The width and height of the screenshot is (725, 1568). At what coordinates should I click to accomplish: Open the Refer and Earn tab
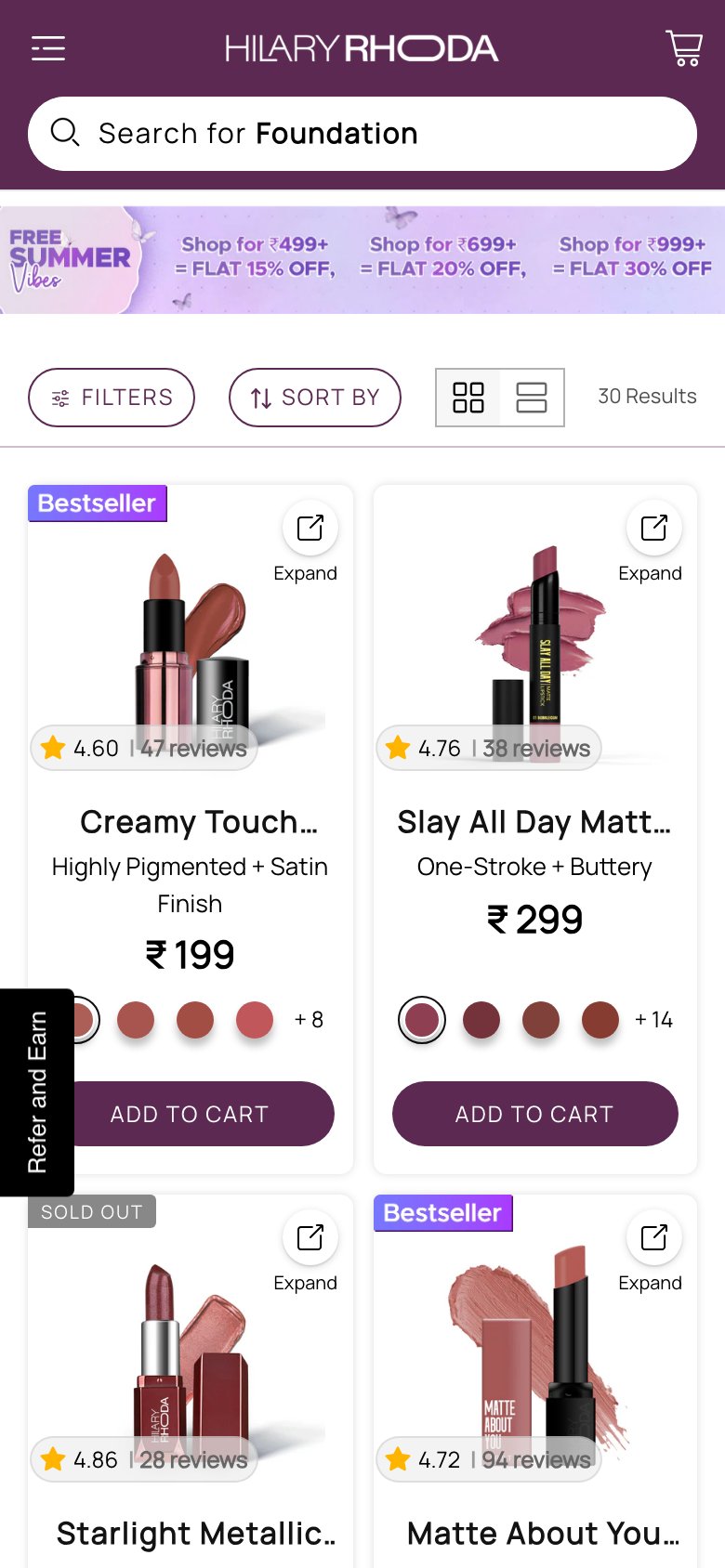click(37, 1092)
